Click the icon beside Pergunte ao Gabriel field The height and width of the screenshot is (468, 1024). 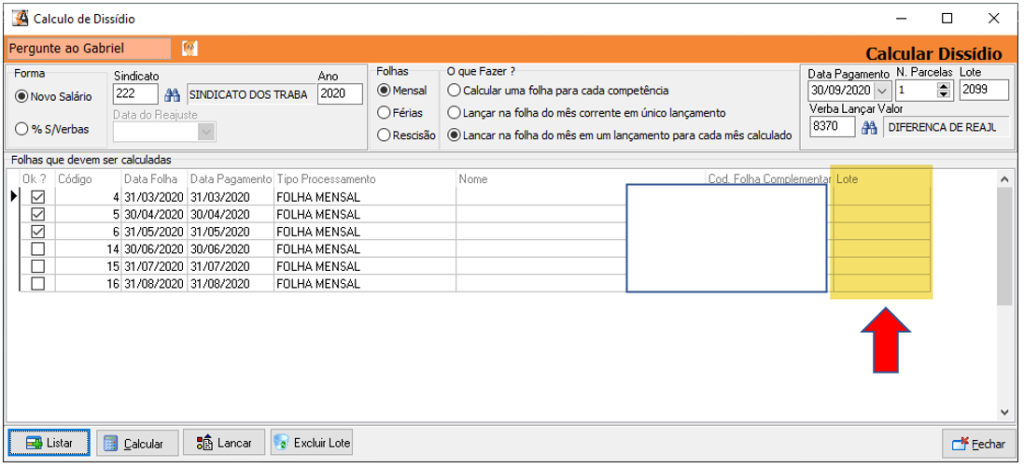coord(189,48)
